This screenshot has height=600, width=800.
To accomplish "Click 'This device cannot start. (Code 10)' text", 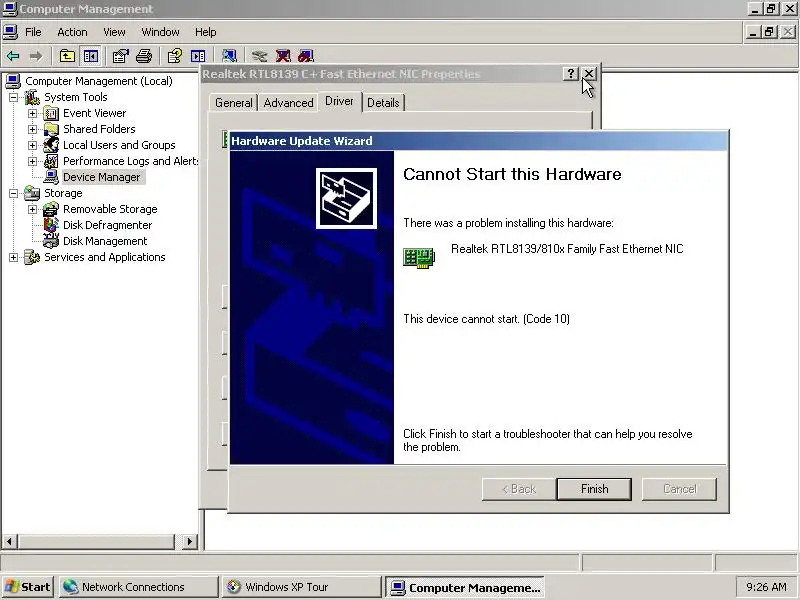I will pyautogui.click(x=486, y=319).
